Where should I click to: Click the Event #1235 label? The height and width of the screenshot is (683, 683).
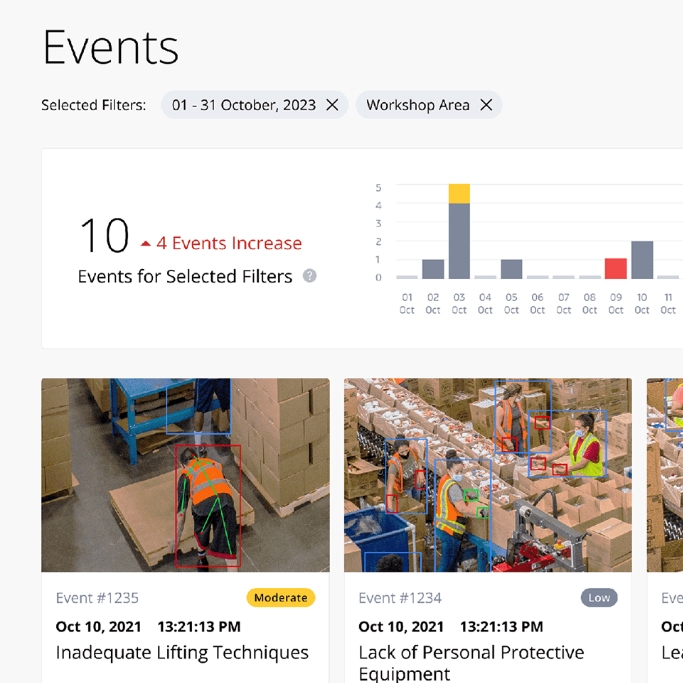[x=97, y=598]
